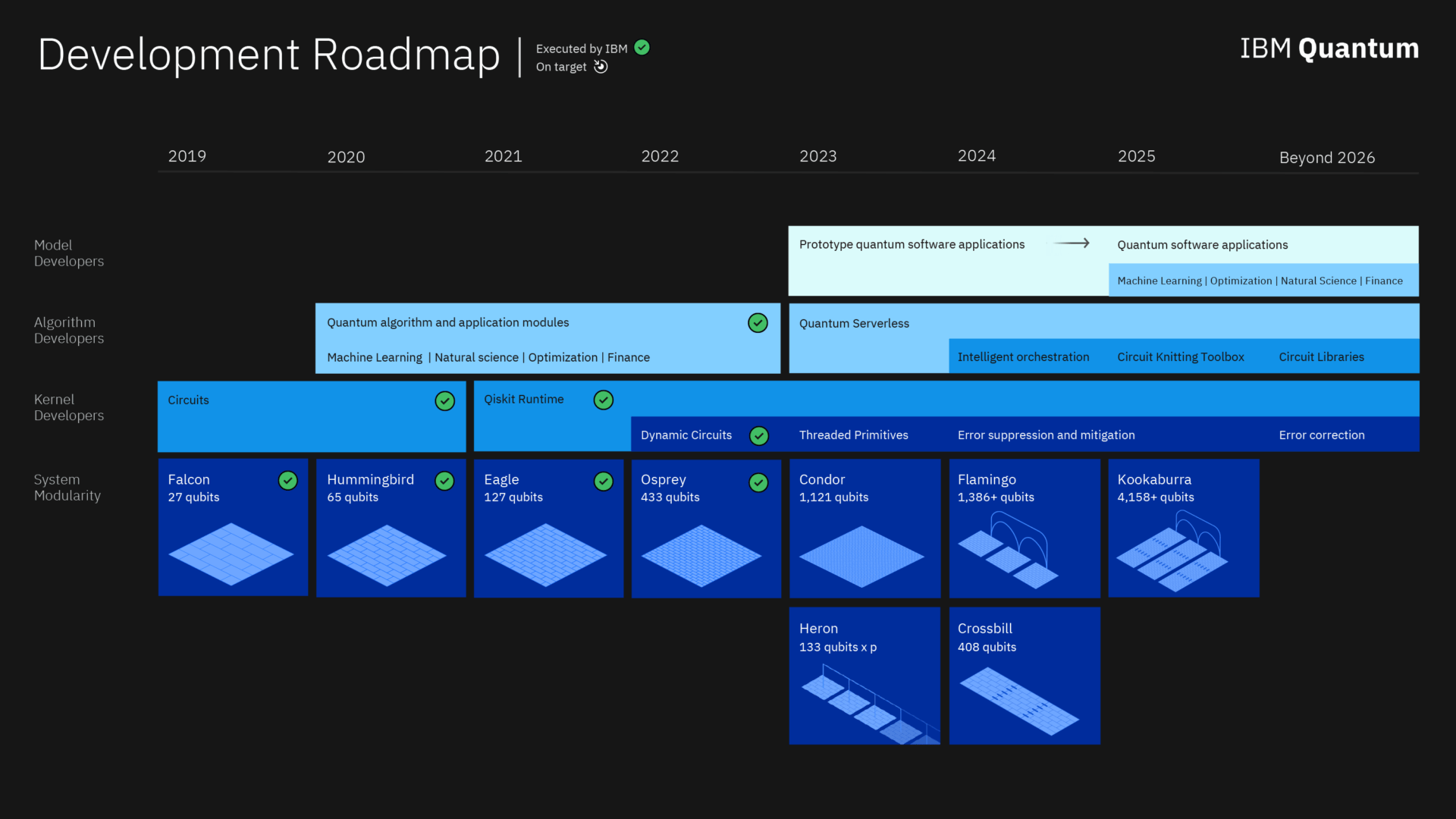1456x819 pixels.
Task: Click the On target refresh icon
Action: click(x=600, y=66)
